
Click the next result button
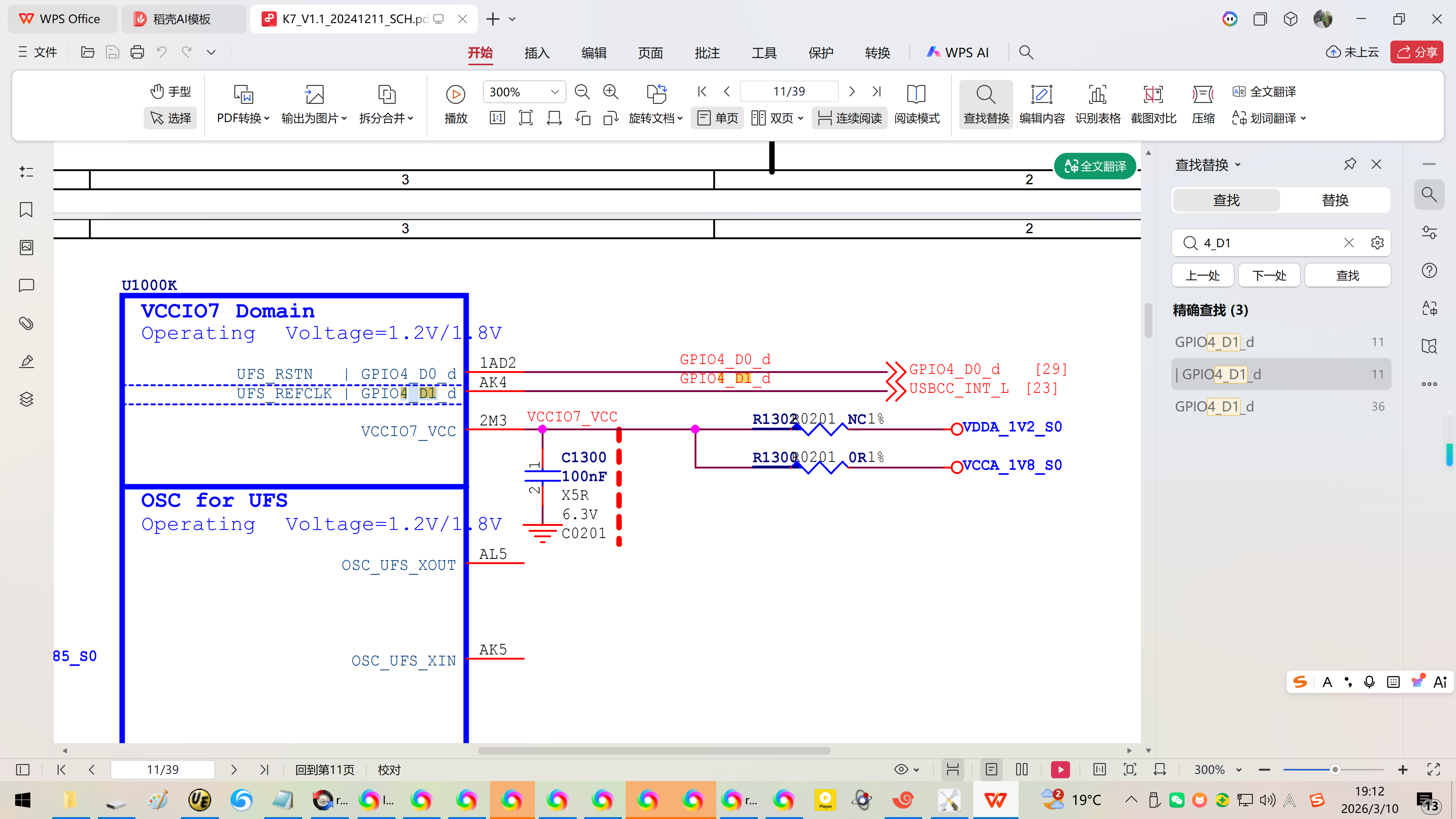pos(1269,276)
